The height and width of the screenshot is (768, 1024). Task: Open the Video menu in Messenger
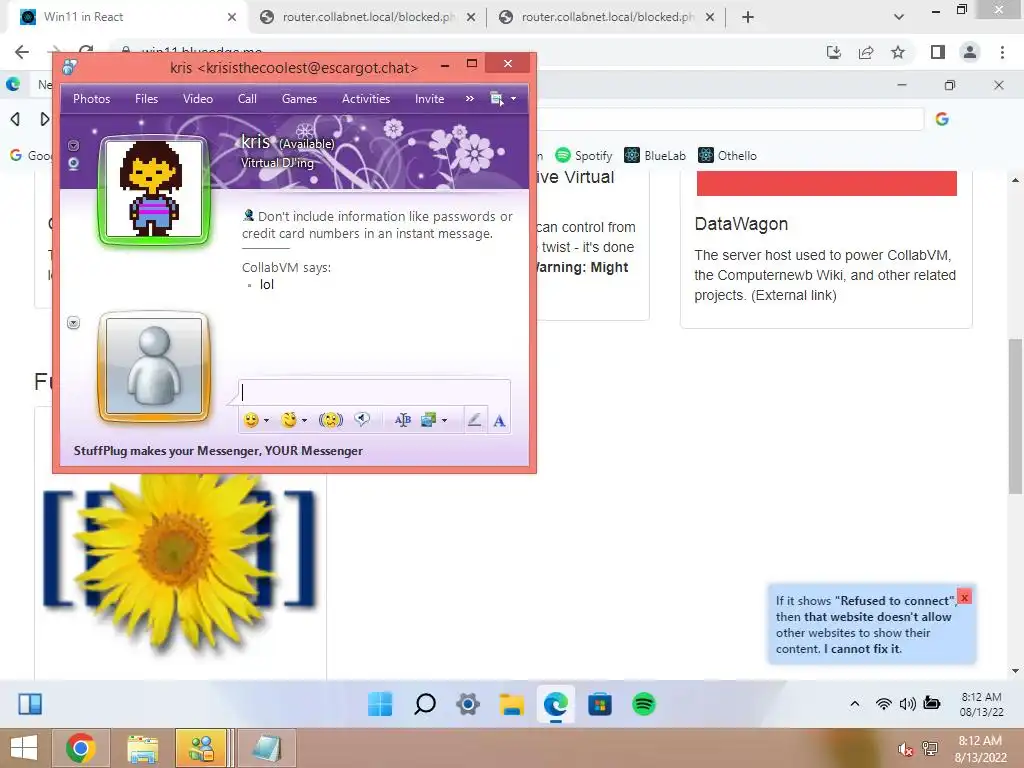198,99
